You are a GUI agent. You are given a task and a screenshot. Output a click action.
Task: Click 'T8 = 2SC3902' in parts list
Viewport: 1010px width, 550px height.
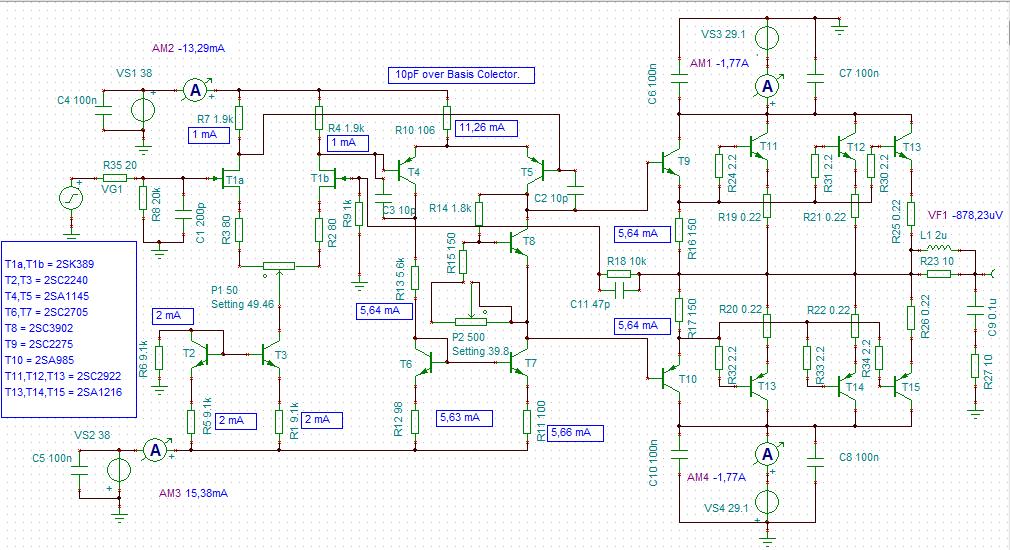click(x=39, y=328)
